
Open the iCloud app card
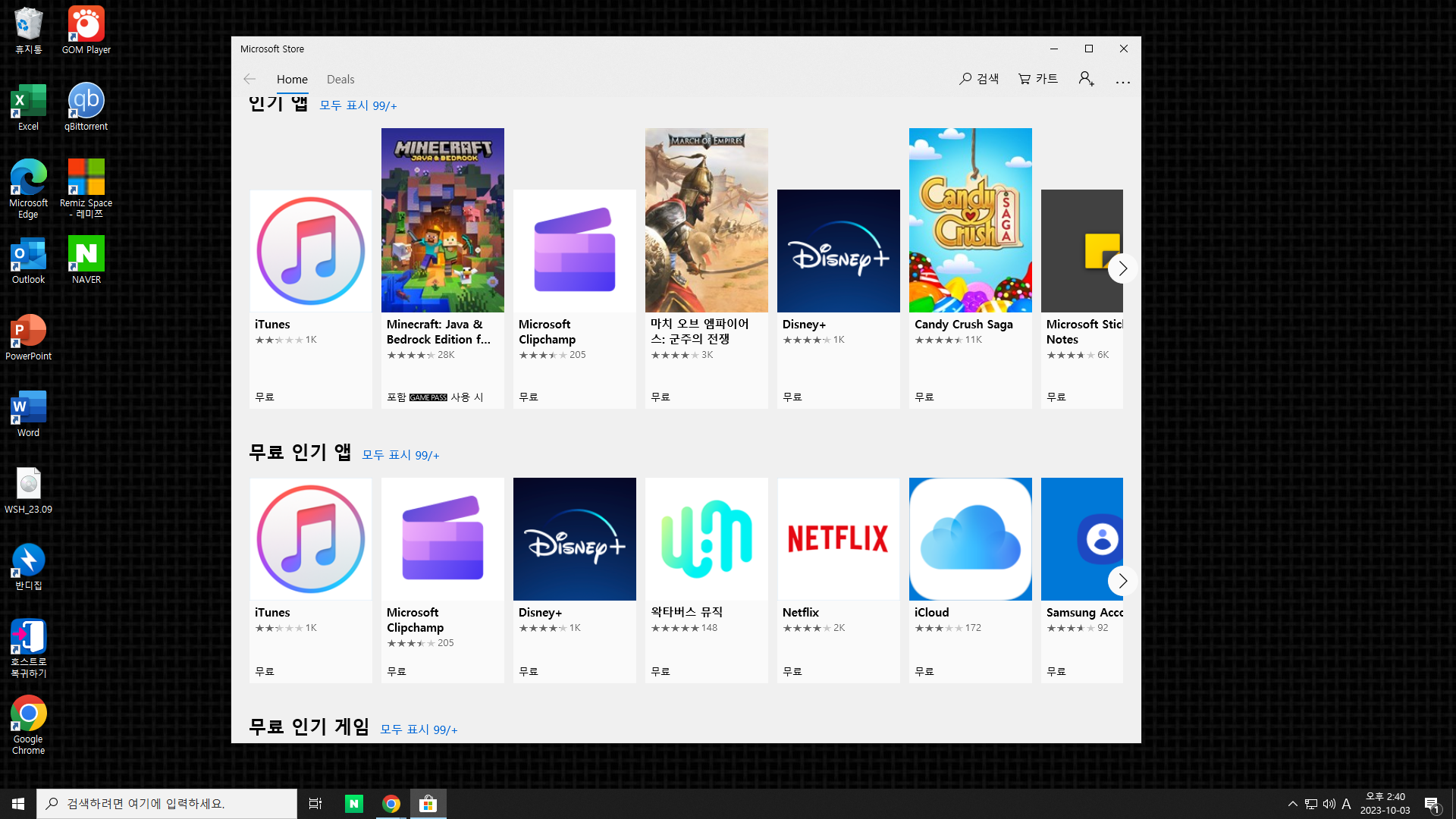[x=971, y=580]
